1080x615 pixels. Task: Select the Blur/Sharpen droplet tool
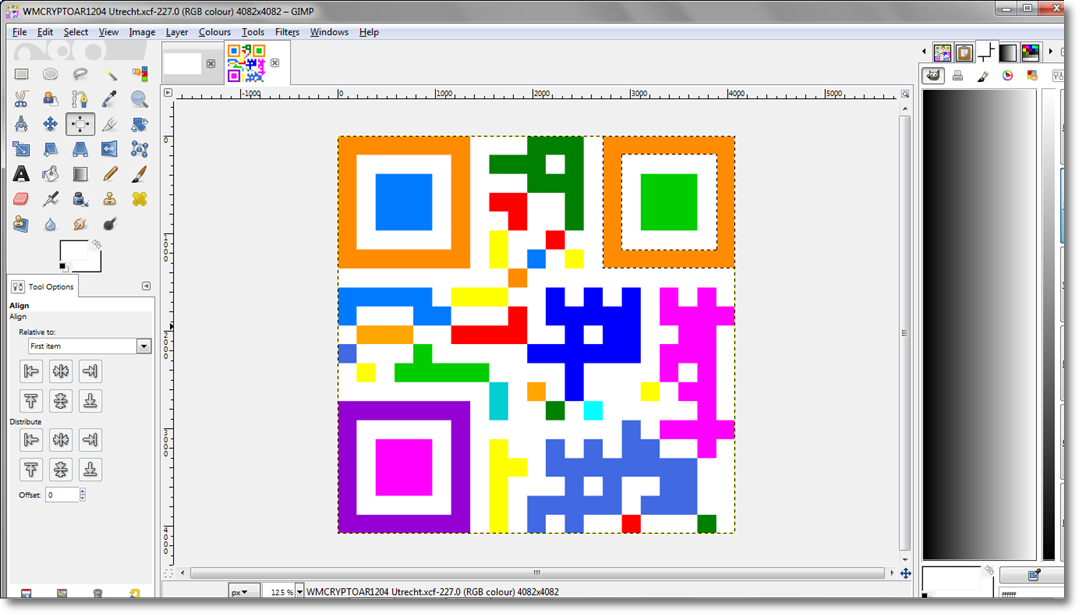point(50,224)
